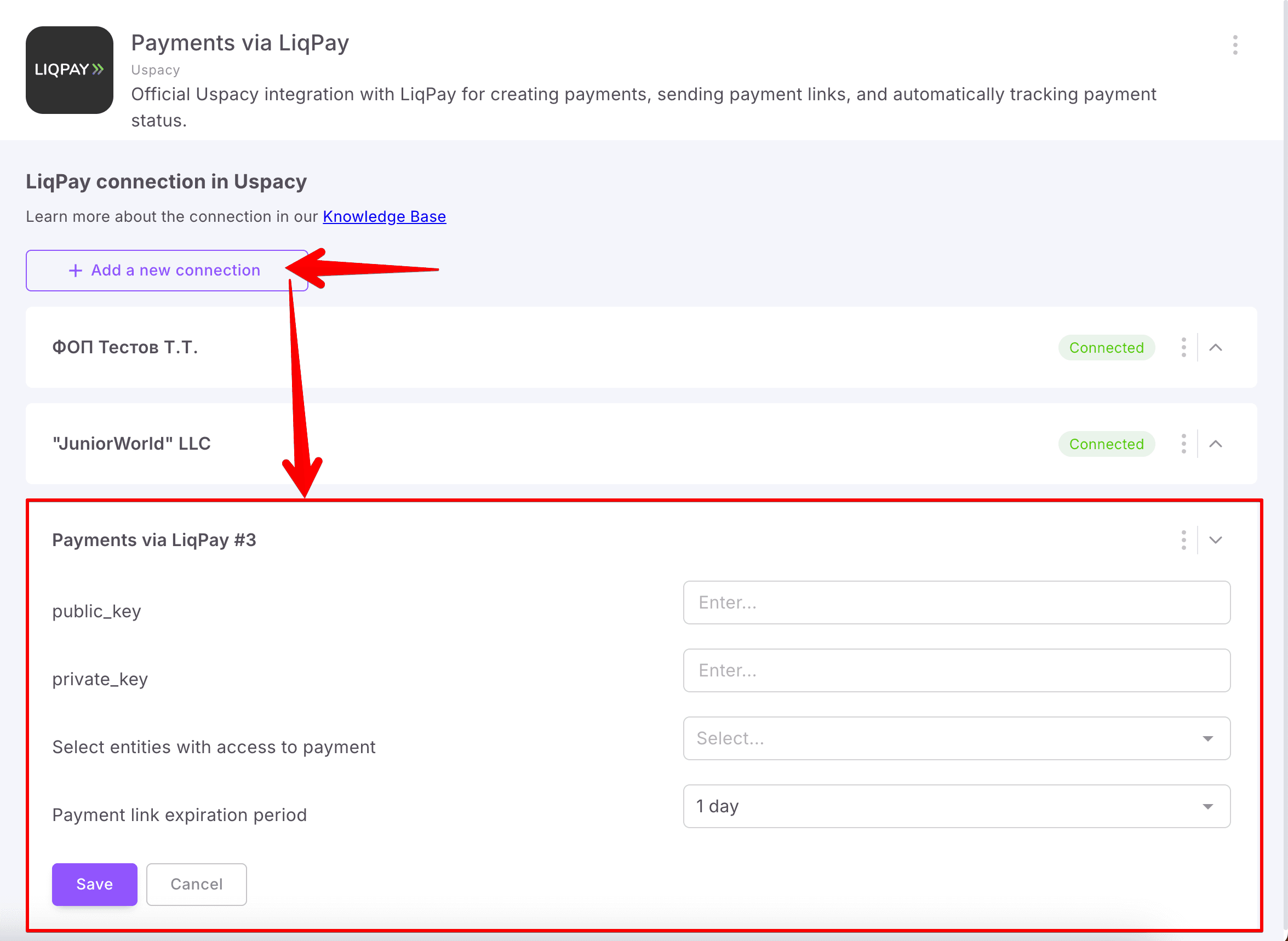
Task: Open the Payment link expiration period dropdown
Action: point(957,806)
